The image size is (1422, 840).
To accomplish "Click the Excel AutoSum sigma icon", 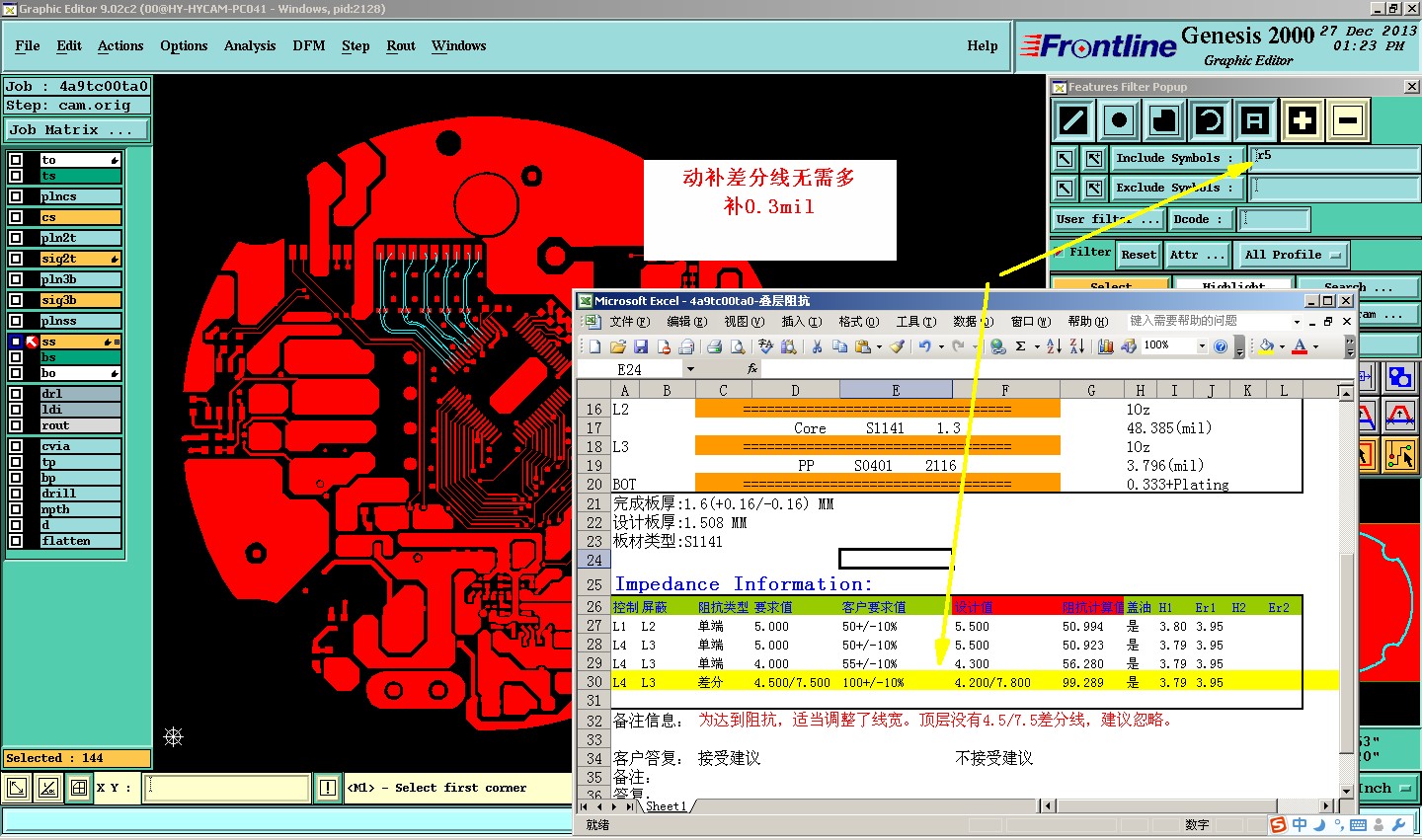I will click(1020, 346).
